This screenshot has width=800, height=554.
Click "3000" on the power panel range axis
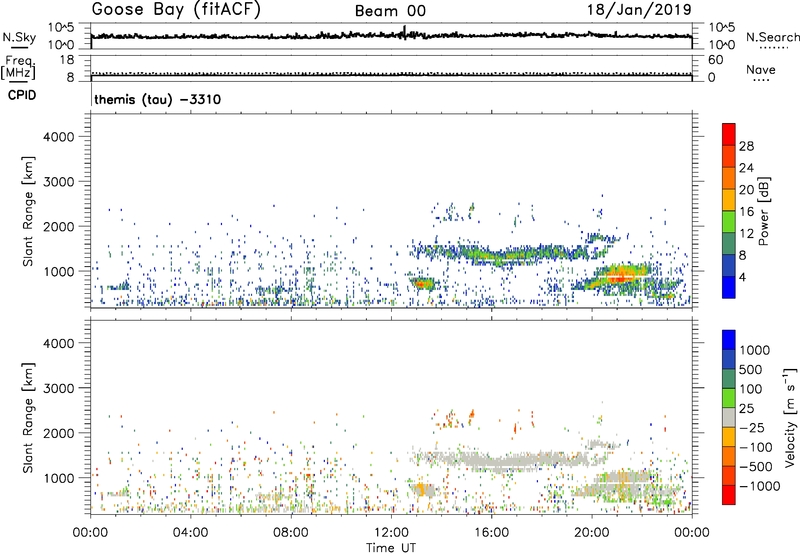[x=58, y=182]
